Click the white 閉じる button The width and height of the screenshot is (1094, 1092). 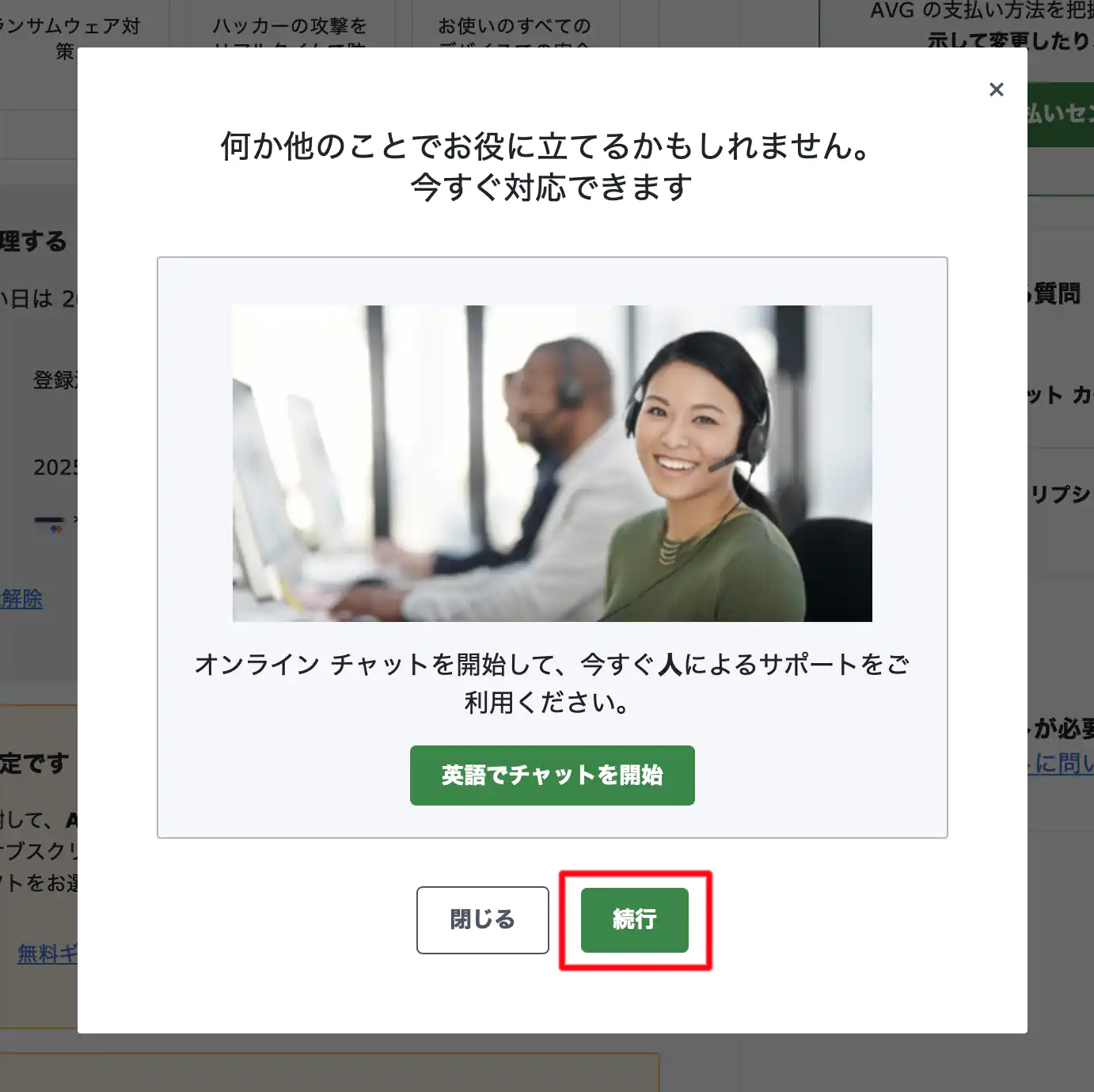click(482, 919)
